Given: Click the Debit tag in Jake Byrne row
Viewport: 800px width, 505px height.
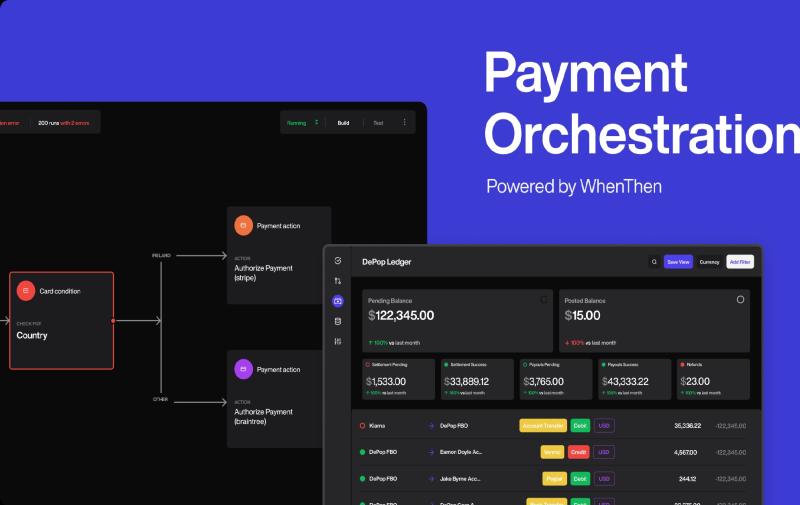Looking at the screenshot, I should click(580, 478).
